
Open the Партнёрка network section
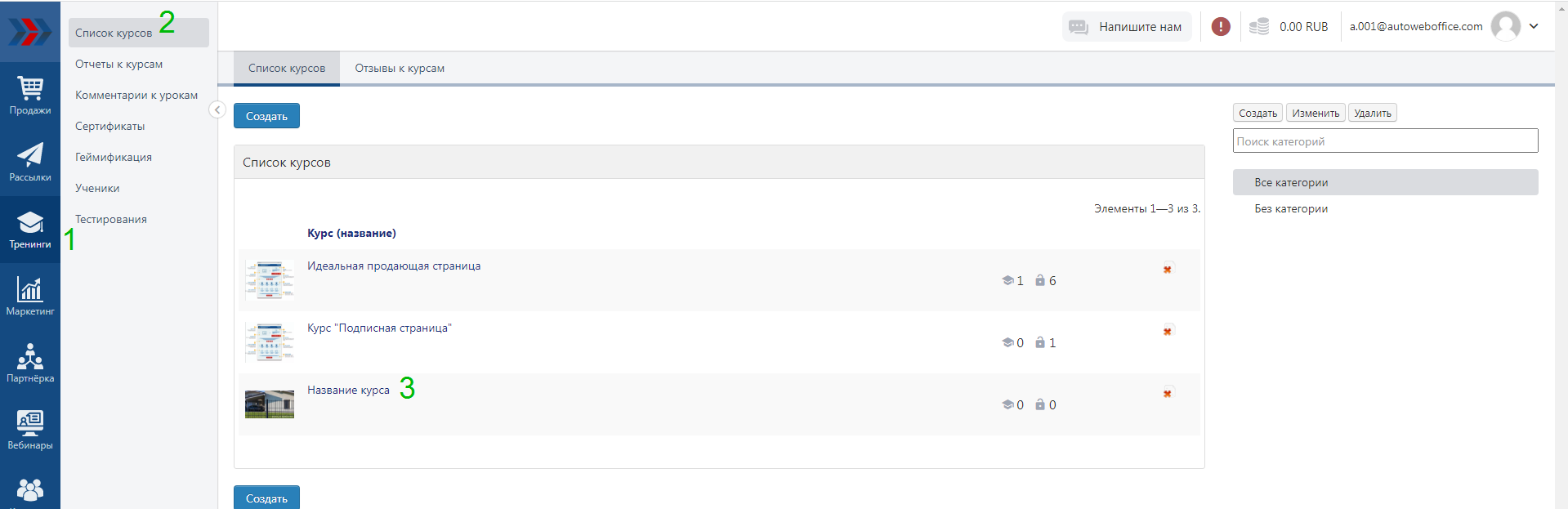pos(30,364)
